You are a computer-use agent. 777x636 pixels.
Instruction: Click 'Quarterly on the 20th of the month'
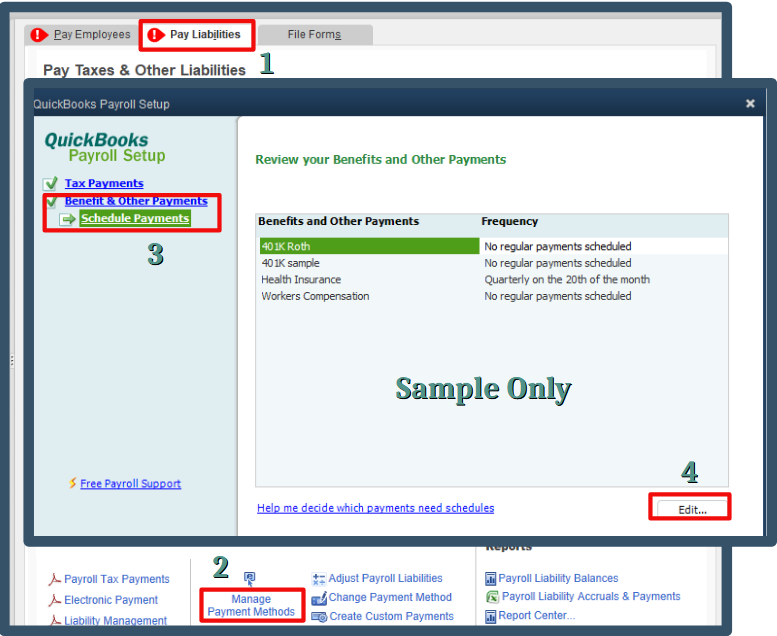point(567,279)
